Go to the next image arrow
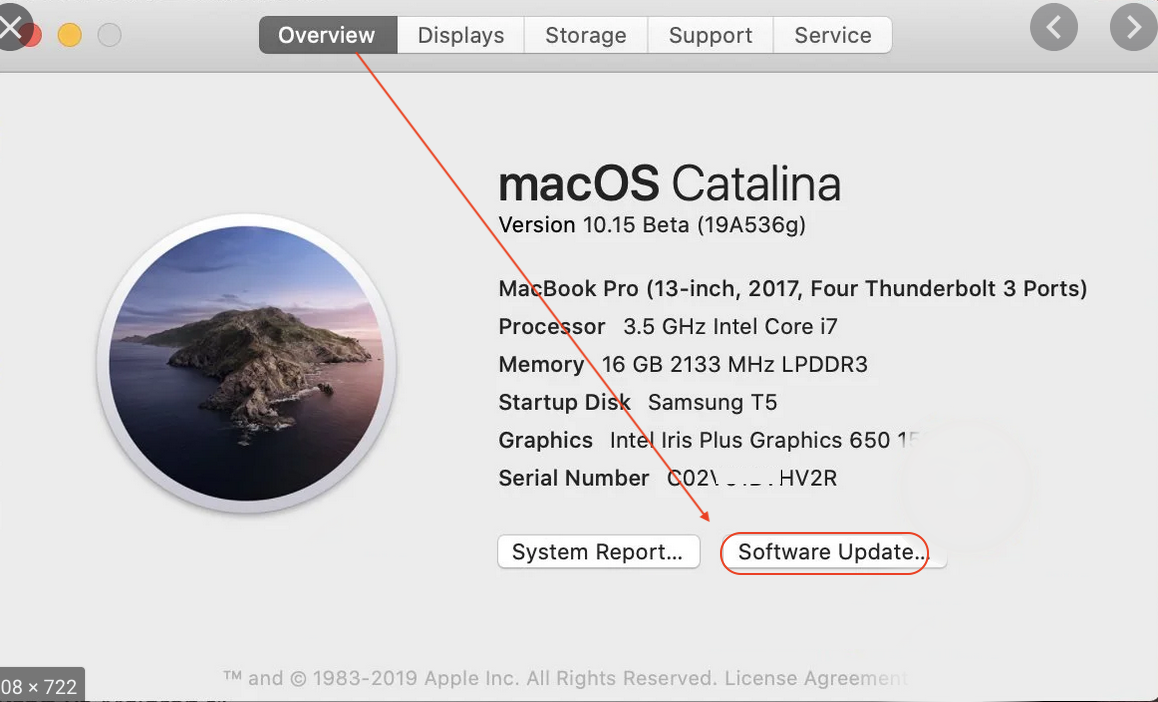This screenshot has height=702, width=1158. click(1133, 28)
